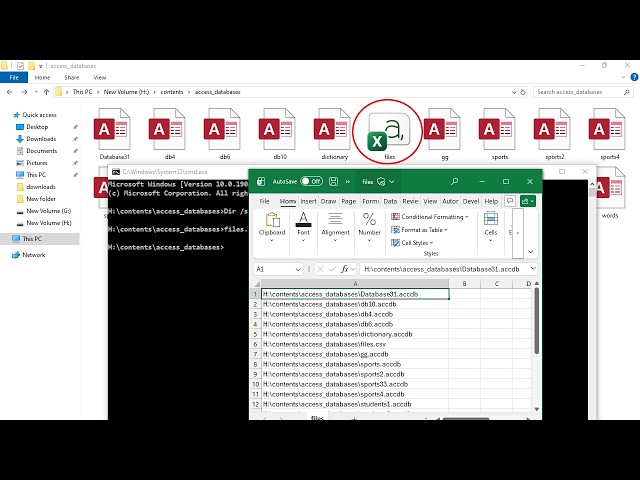The width and height of the screenshot is (640, 480).
Task: Open Explorer Share tab
Action: pyautogui.click(x=71, y=78)
